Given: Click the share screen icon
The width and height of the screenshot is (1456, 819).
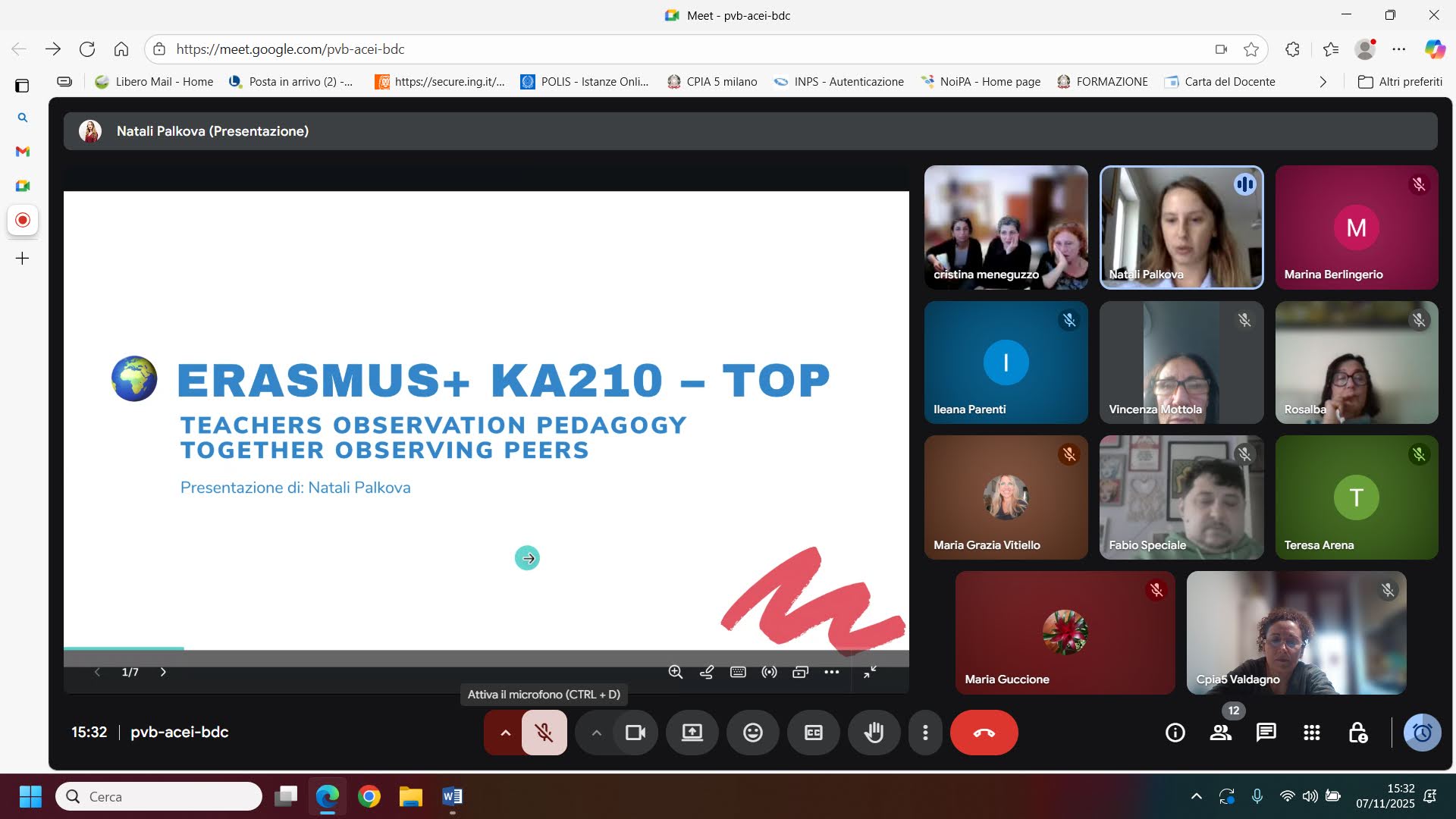Looking at the screenshot, I should [692, 733].
